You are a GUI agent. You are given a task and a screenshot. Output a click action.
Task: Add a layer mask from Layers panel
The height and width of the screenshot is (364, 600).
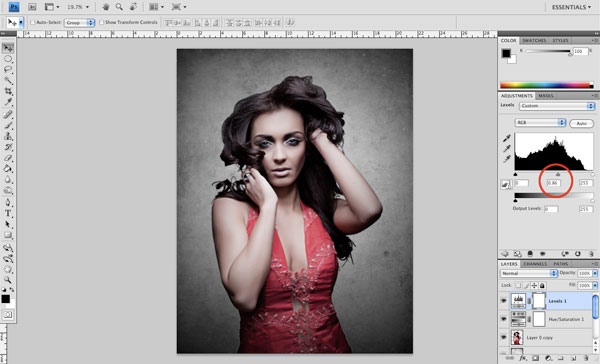pos(535,358)
